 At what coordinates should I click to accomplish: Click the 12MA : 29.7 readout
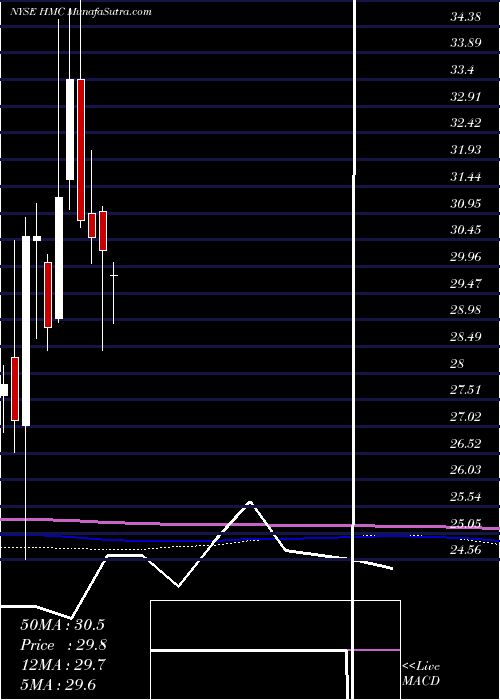[x=62, y=665]
